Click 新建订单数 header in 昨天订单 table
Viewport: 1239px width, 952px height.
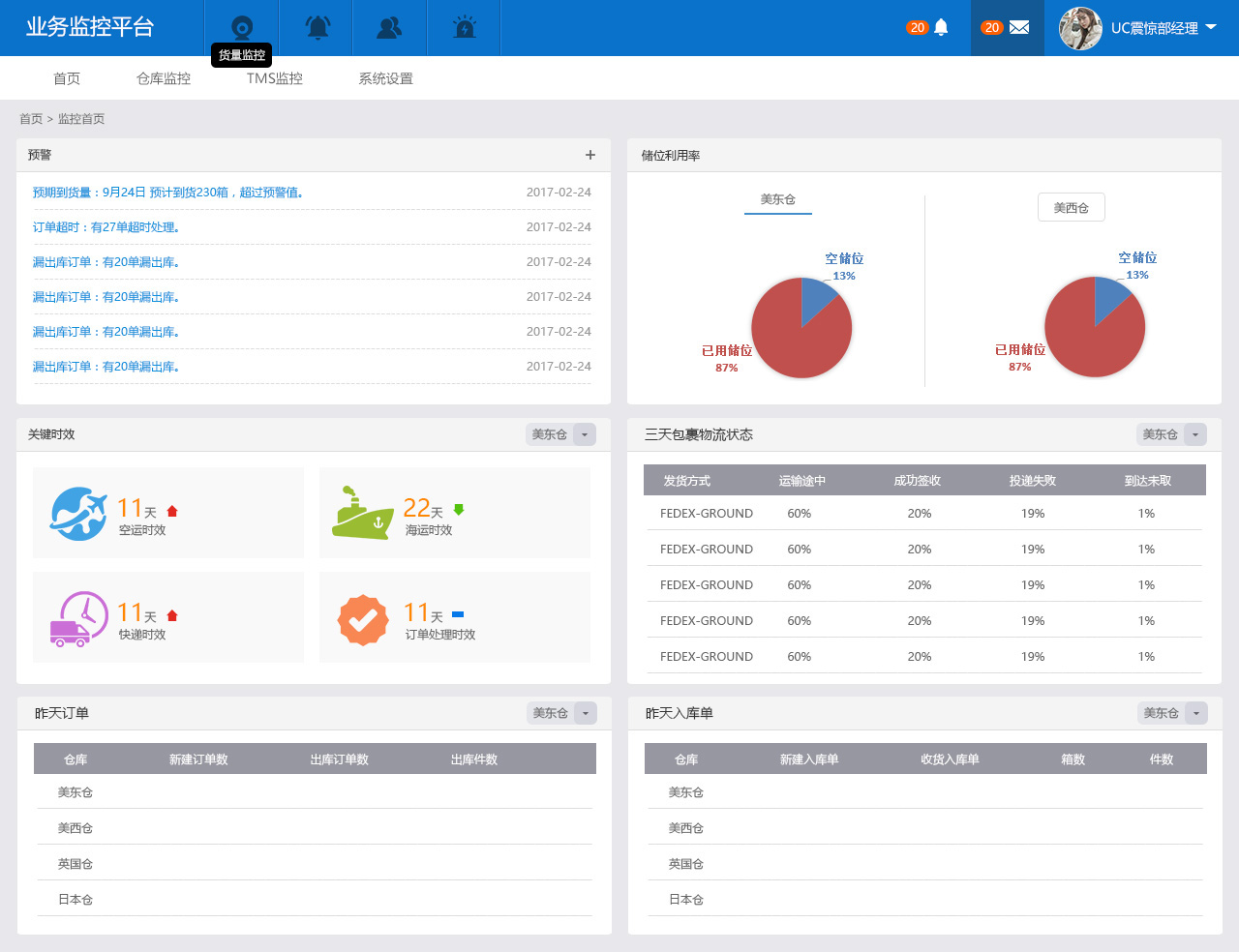(x=198, y=759)
